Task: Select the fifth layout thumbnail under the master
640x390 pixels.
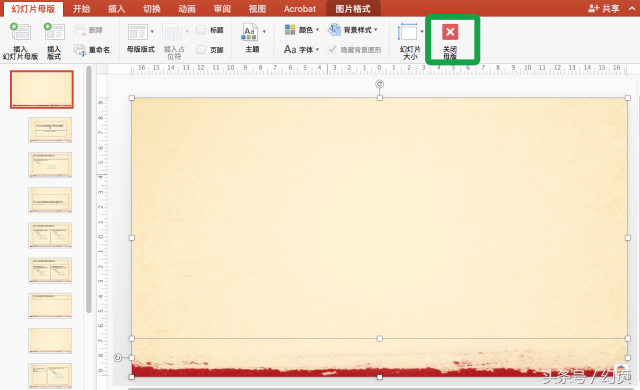Action: 50,270
